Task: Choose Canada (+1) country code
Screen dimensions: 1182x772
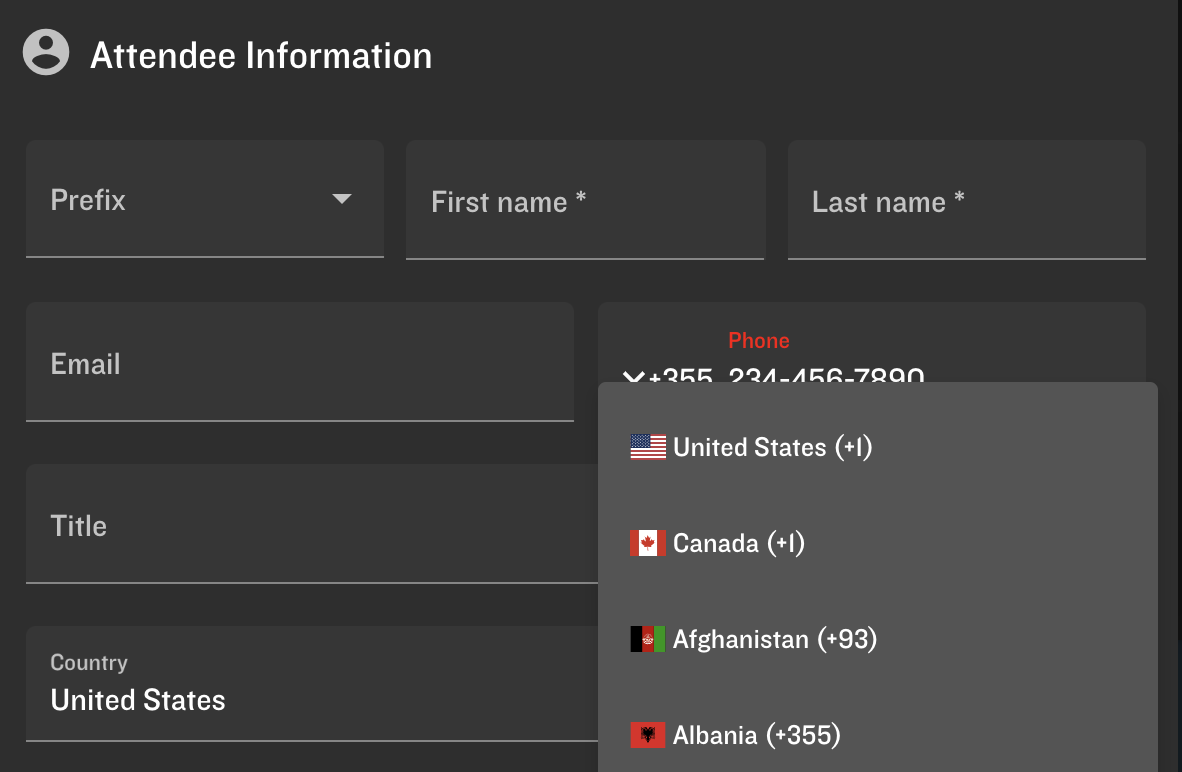Action: [738, 543]
